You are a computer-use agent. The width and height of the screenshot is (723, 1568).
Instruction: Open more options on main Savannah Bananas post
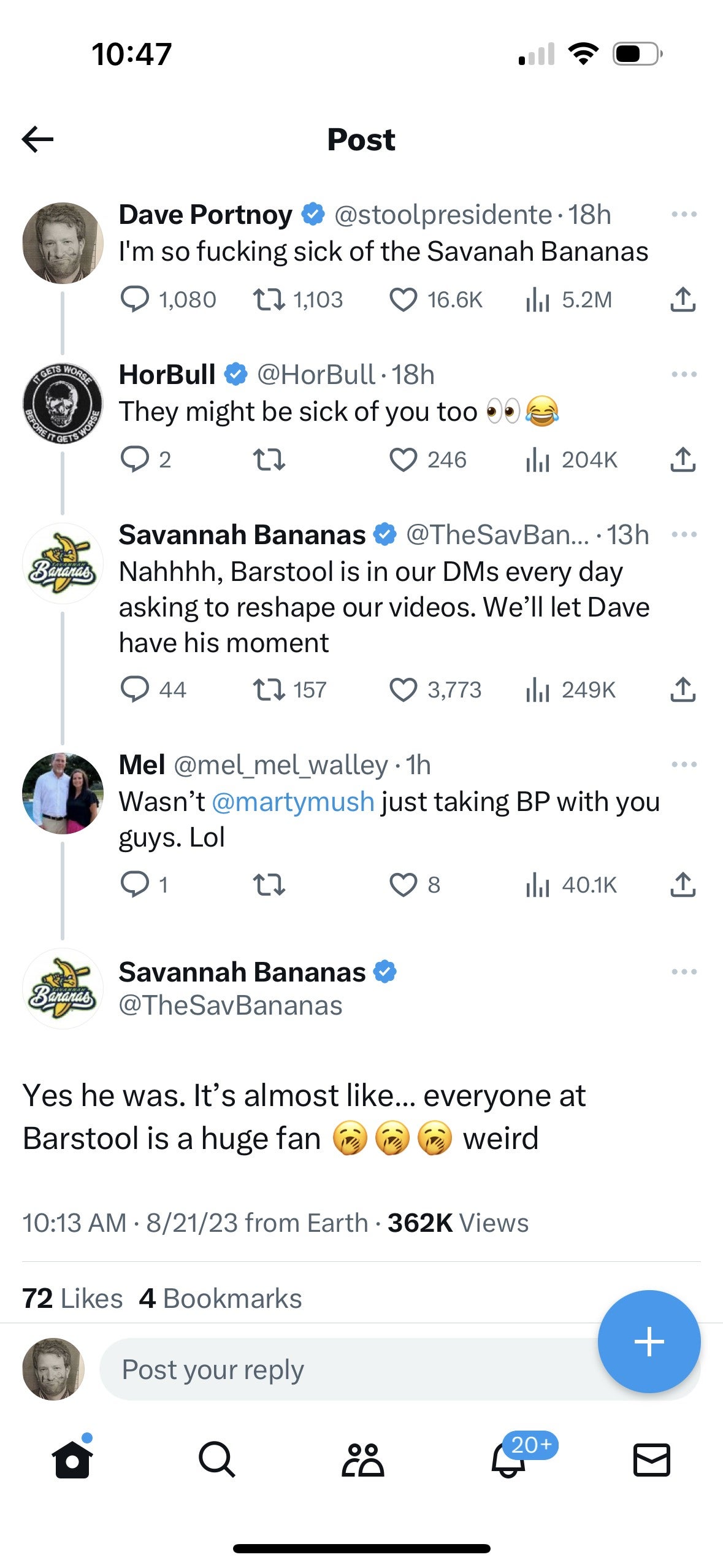pyautogui.click(x=684, y=972)
